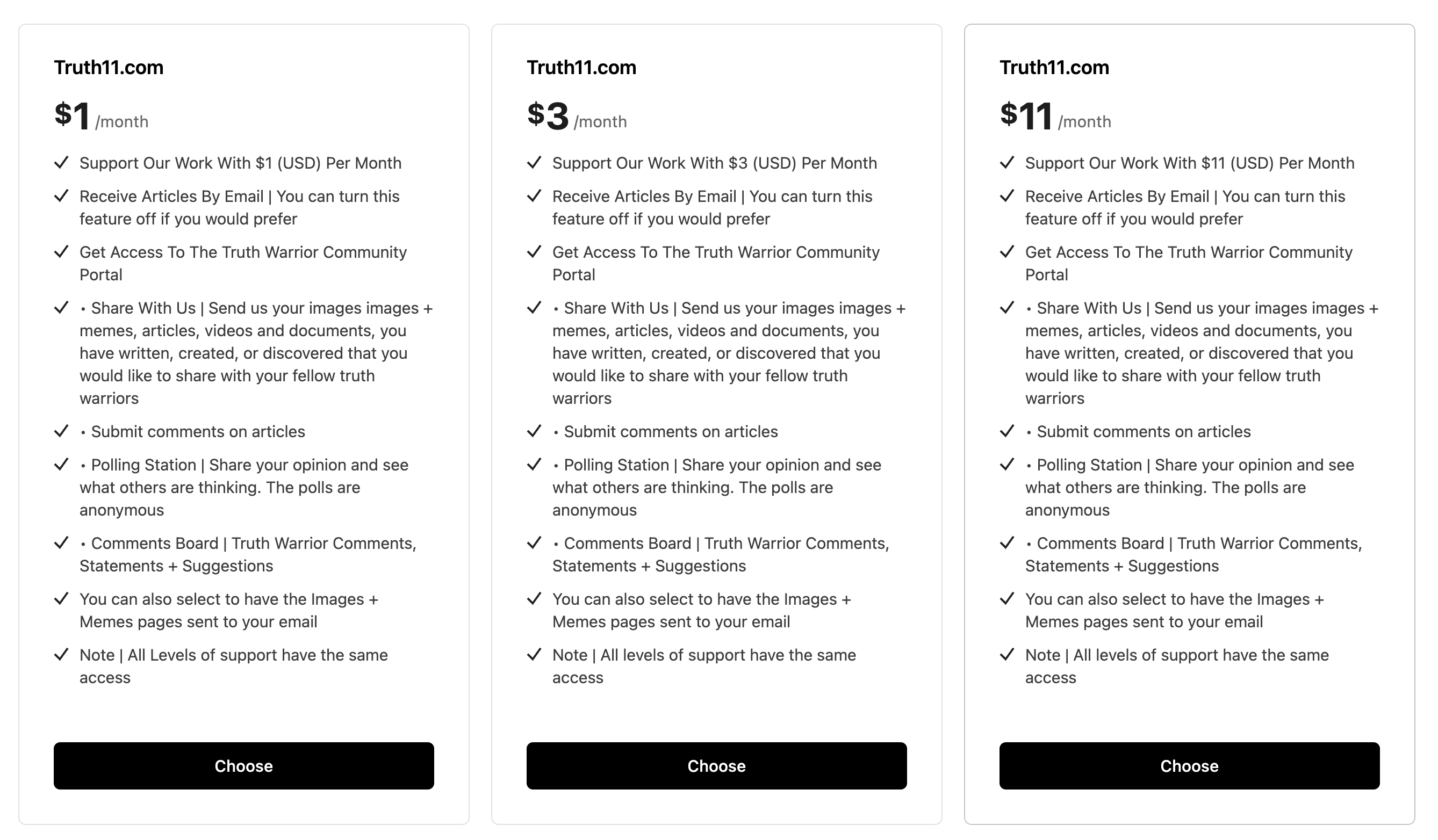Click the checkmark beside Comments Board in $1 plan

[63, 544]
